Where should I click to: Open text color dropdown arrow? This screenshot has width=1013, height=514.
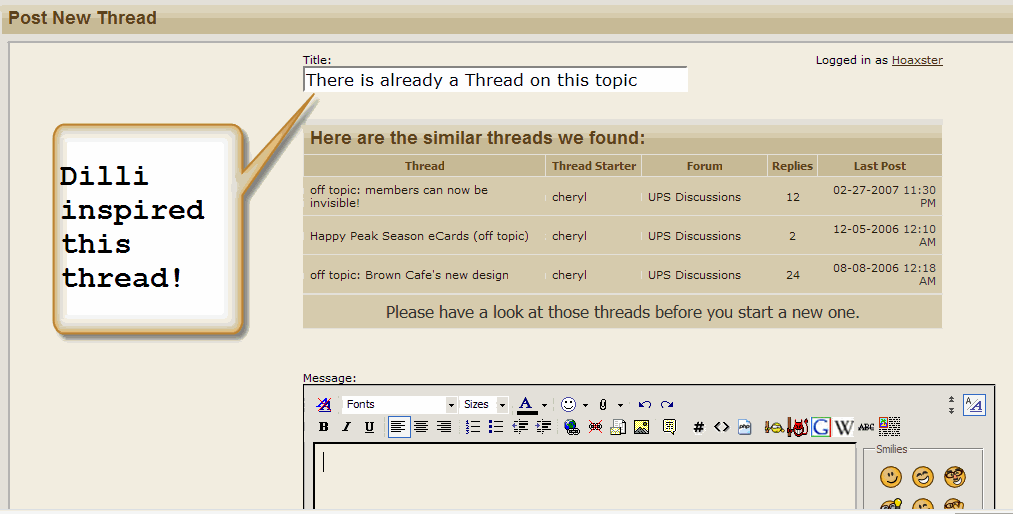point(545,405)
